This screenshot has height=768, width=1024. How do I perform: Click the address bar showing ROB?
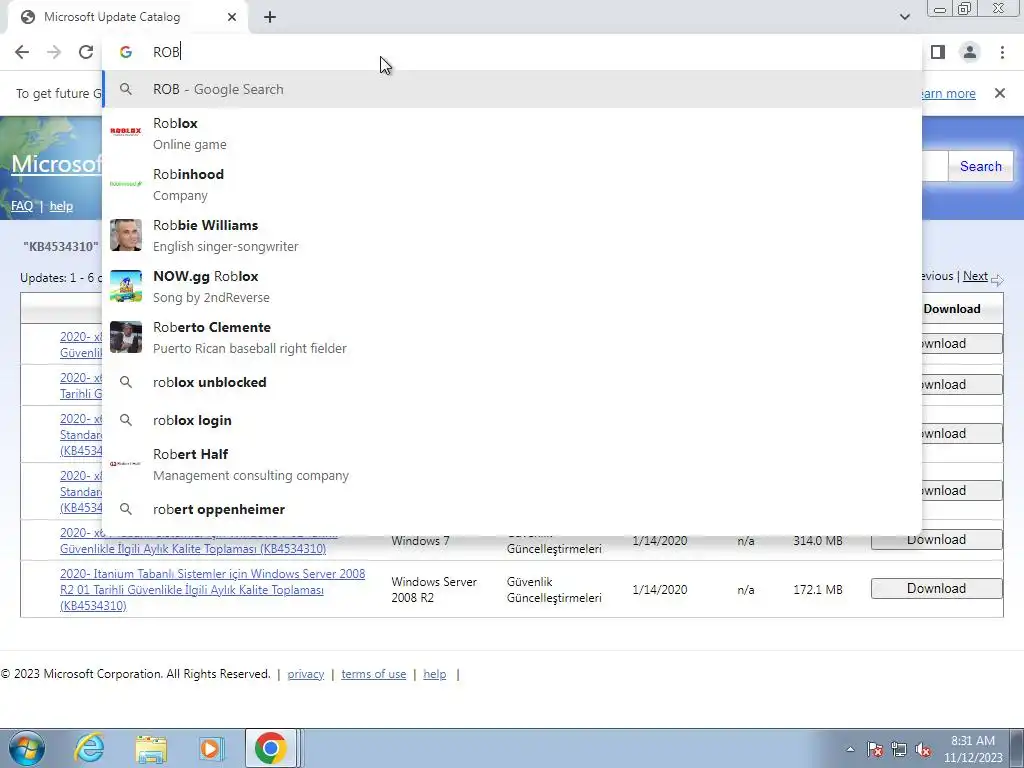(x=512, y=52)
